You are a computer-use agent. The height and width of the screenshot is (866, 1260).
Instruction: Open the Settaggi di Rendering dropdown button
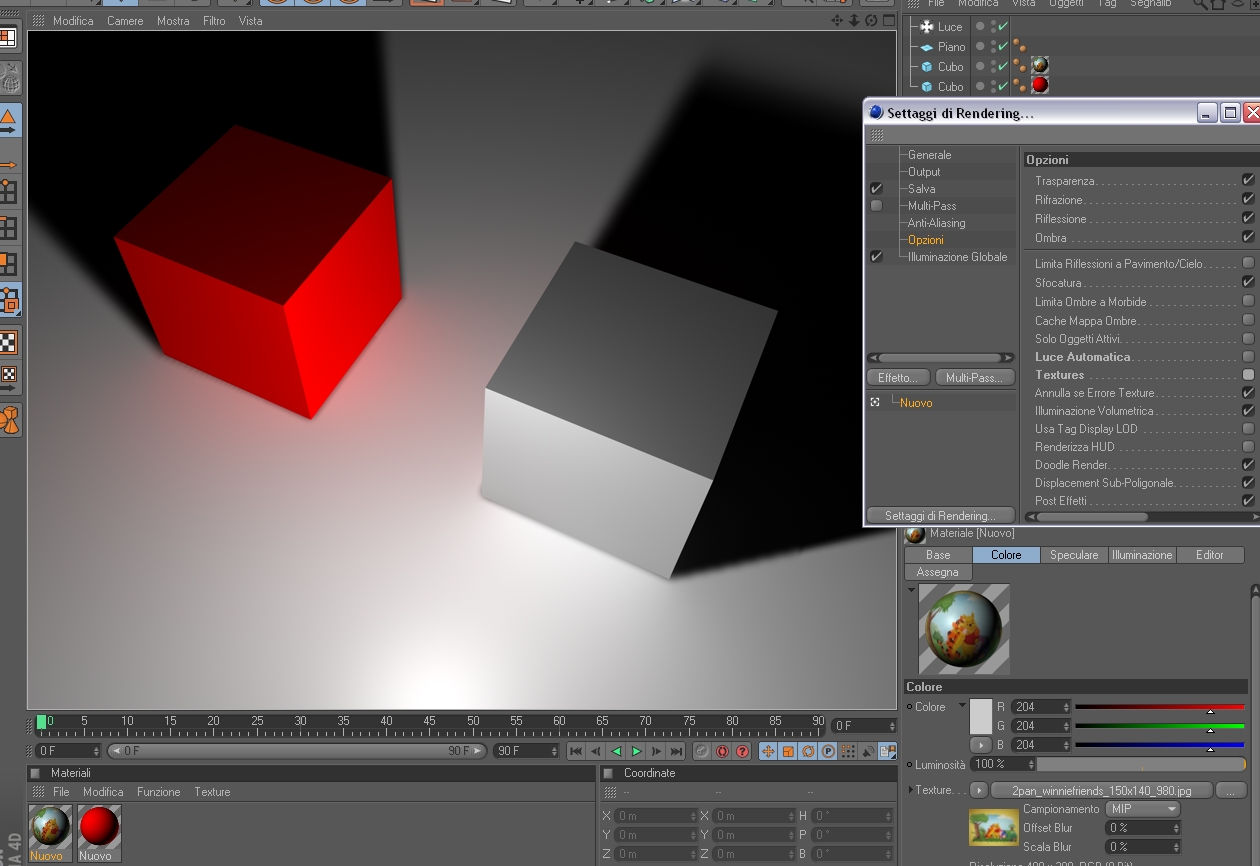point(940,516)
